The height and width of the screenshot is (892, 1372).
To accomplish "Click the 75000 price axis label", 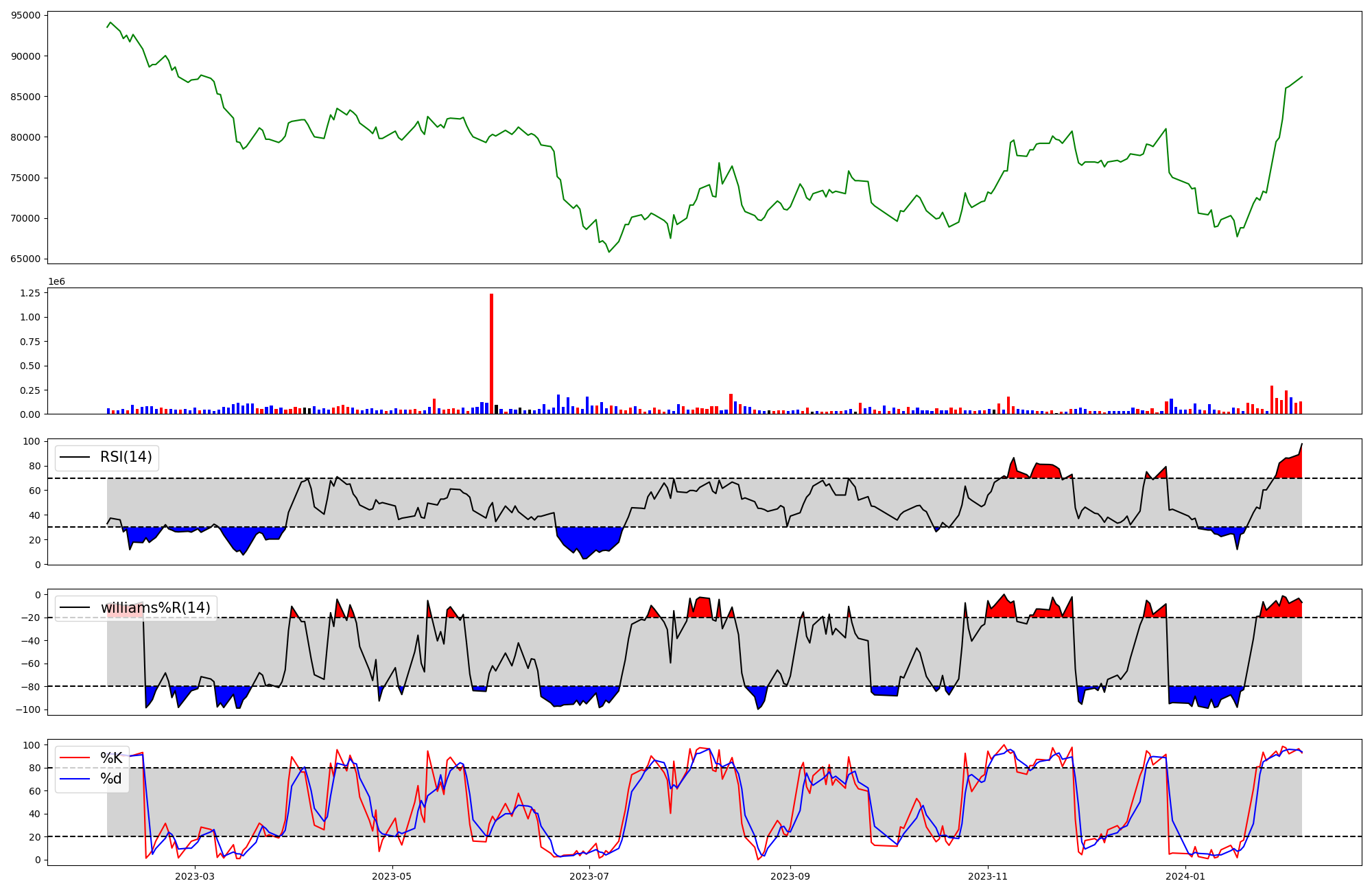I will click(25, 178).
